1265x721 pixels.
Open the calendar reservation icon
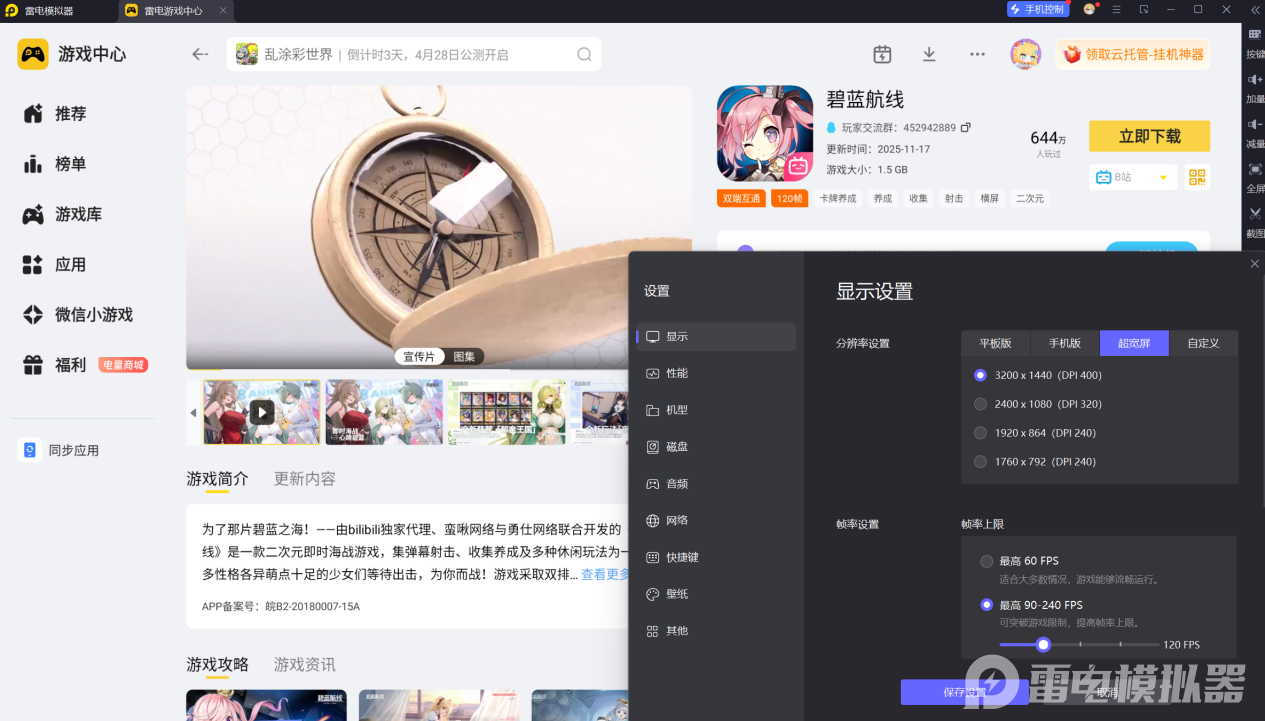click(882, 54)
